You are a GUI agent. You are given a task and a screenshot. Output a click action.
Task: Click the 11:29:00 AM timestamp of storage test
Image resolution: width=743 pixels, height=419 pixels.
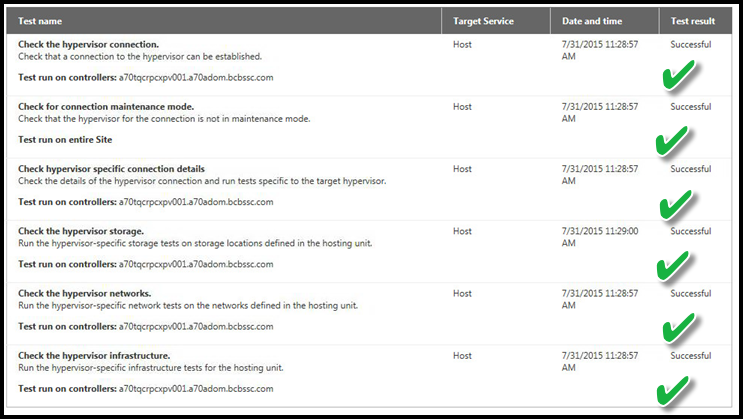click(x=600, y=237)
